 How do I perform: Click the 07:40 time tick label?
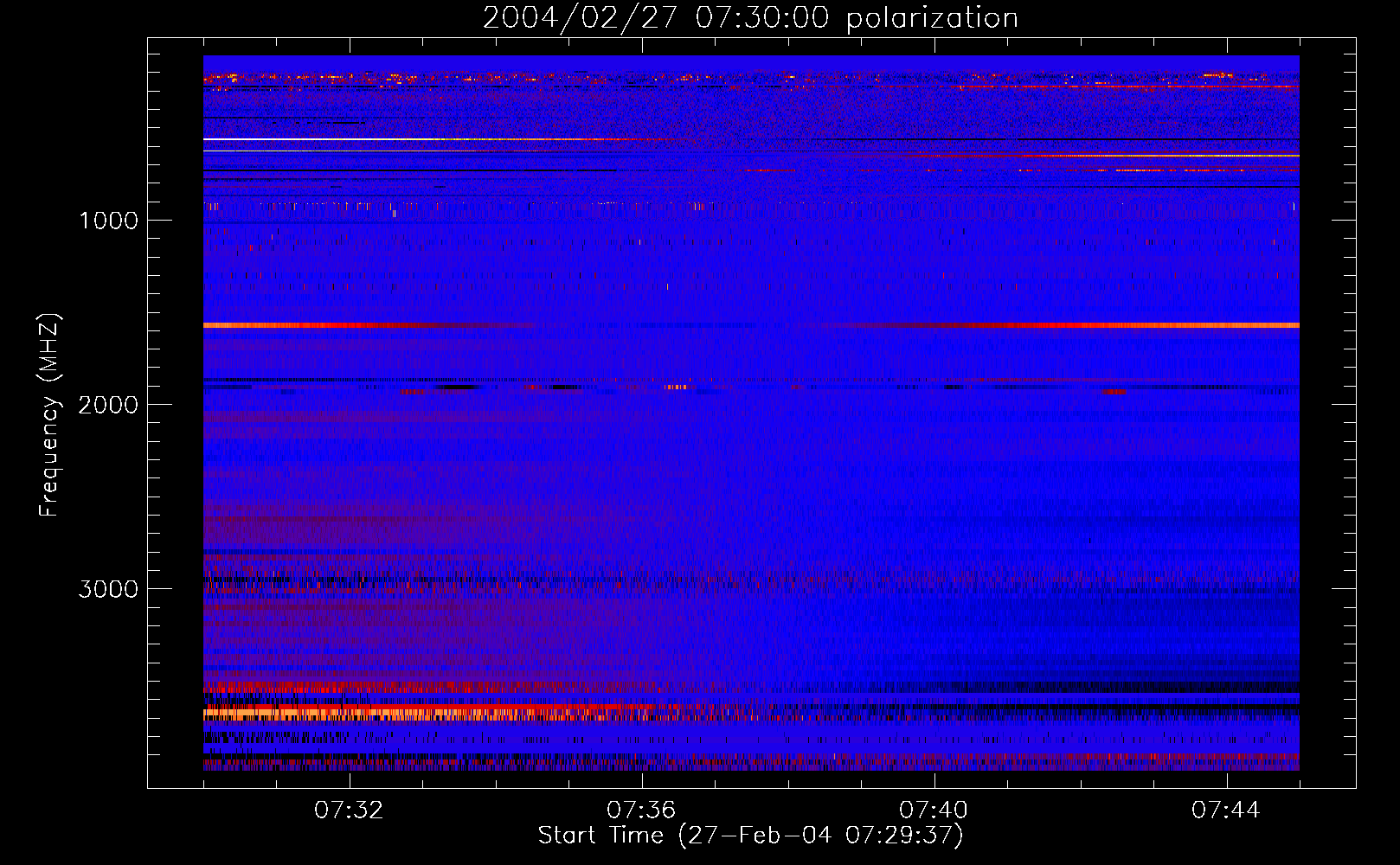pyautogui.click(x=934, y=811)
